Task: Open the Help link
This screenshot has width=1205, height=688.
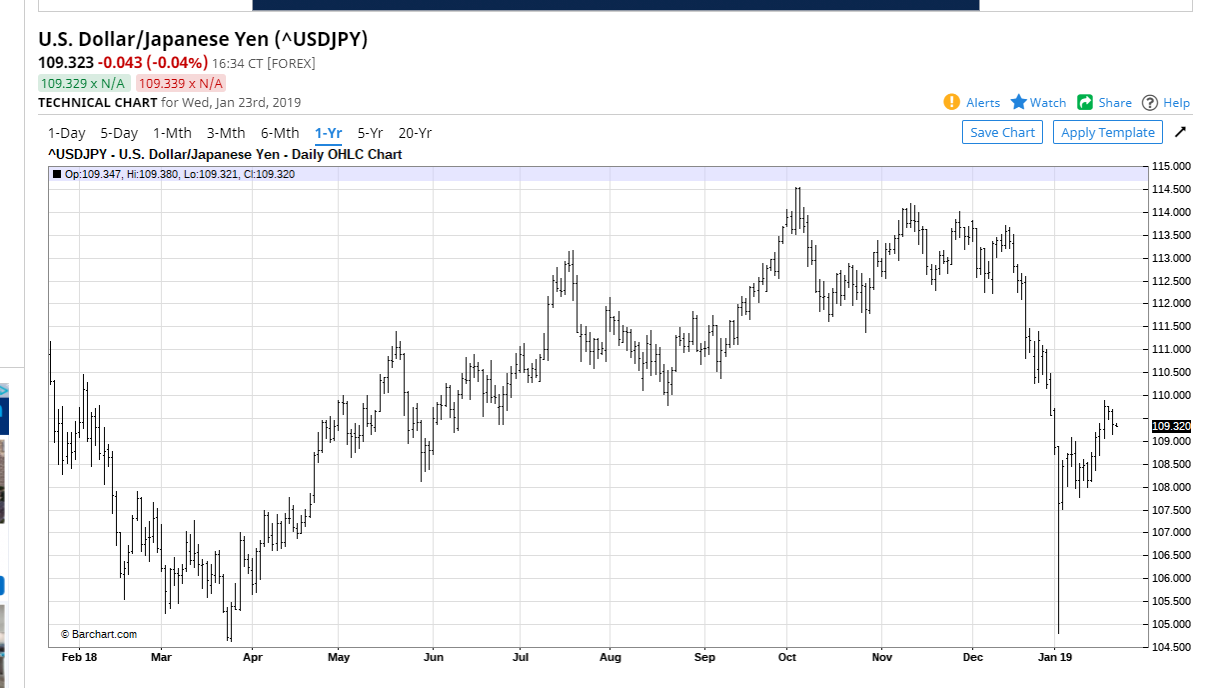Action: 1176,102
